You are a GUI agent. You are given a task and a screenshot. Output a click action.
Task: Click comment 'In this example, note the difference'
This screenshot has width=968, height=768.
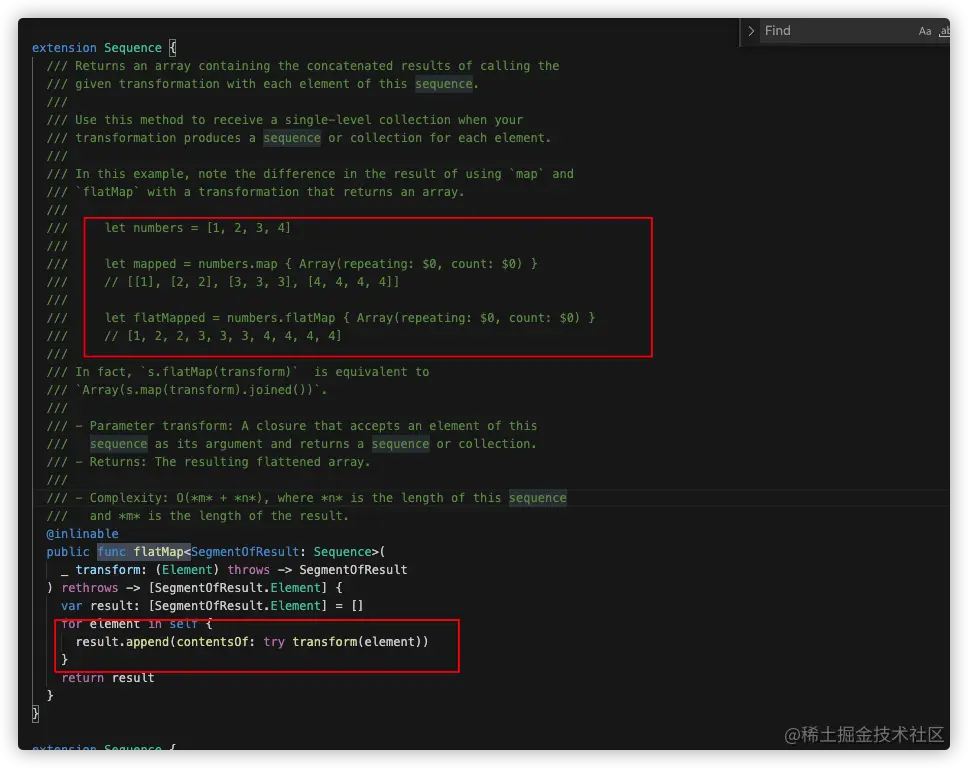pos(310,174)
